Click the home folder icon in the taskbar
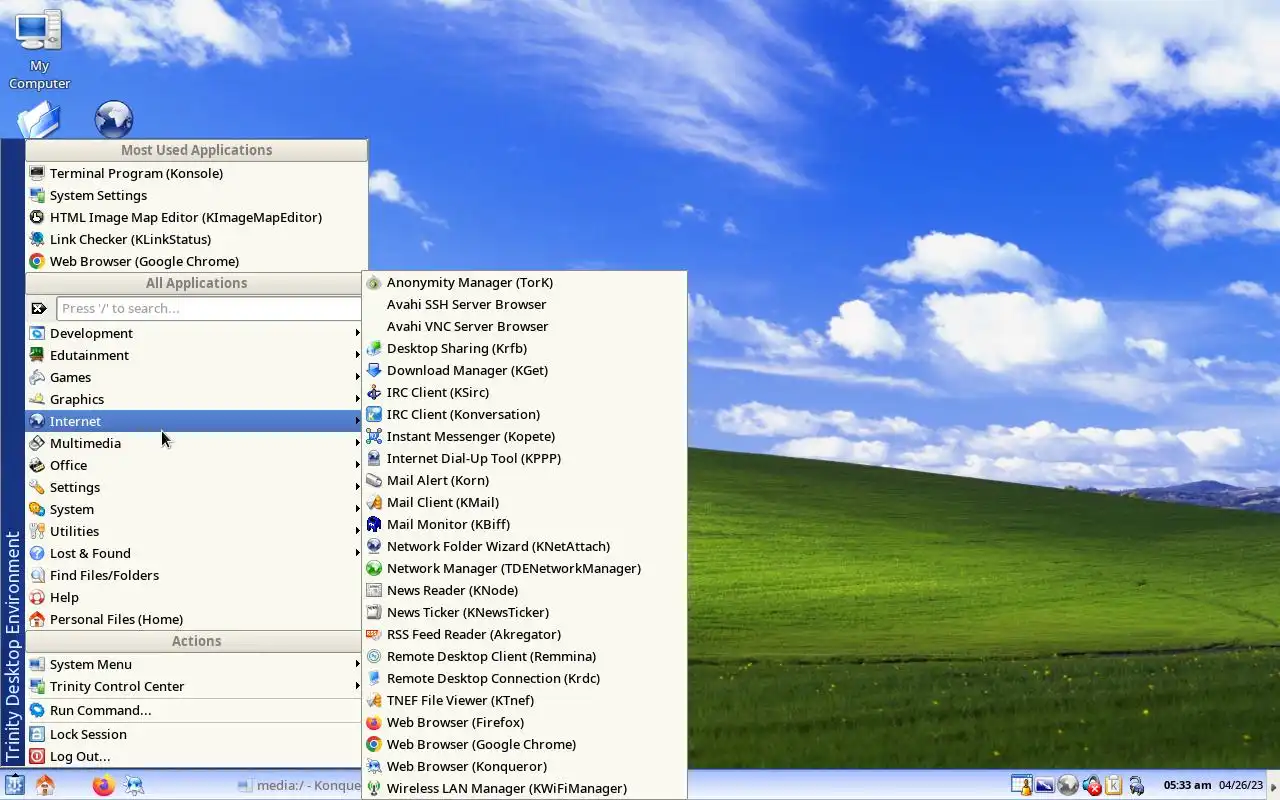The image size is (1280, 800). pos(45,785)
